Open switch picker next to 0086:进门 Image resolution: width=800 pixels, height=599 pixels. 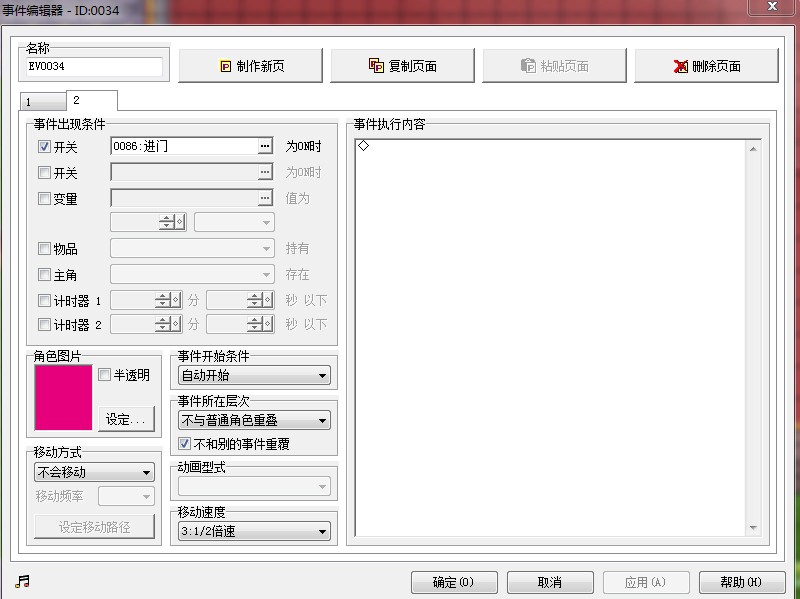(265, 146)
